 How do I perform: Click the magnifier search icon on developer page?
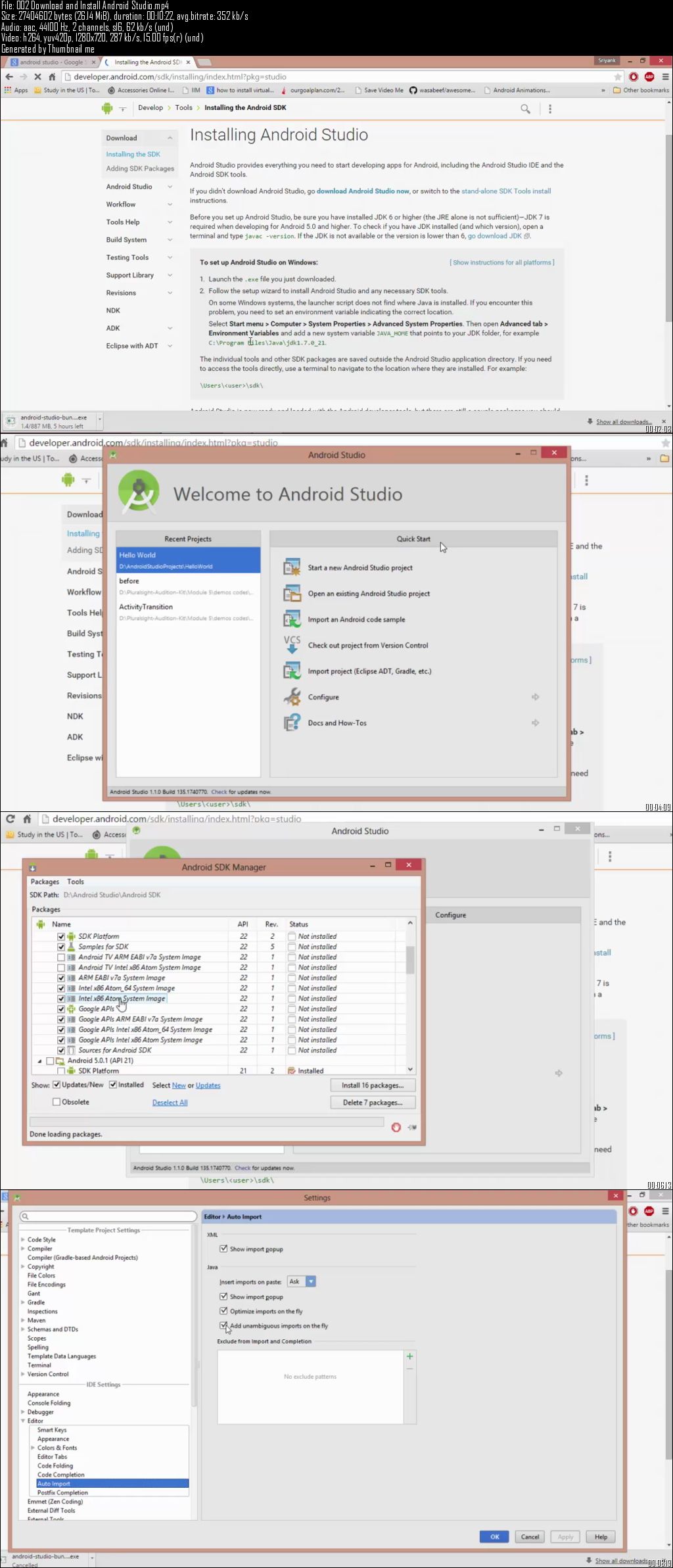(x=525, y=108)
